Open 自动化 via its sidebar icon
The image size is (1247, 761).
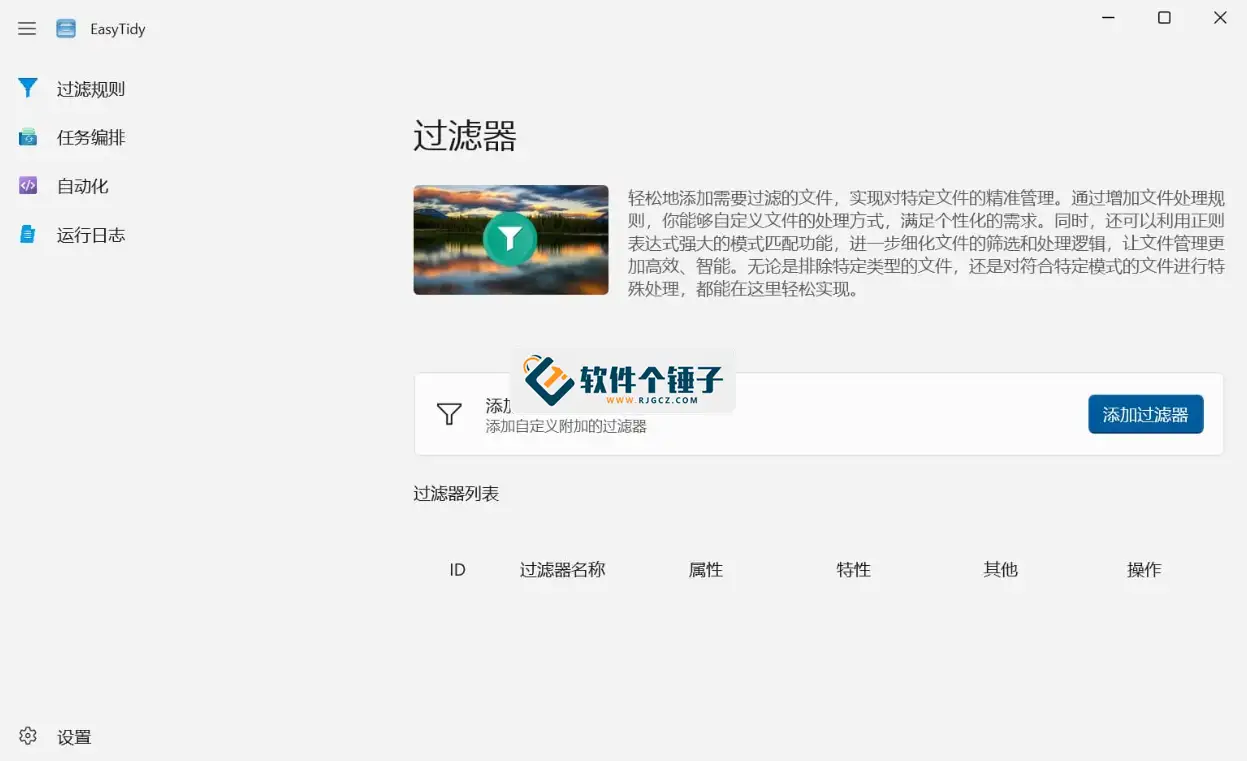(x=27, y=186)
